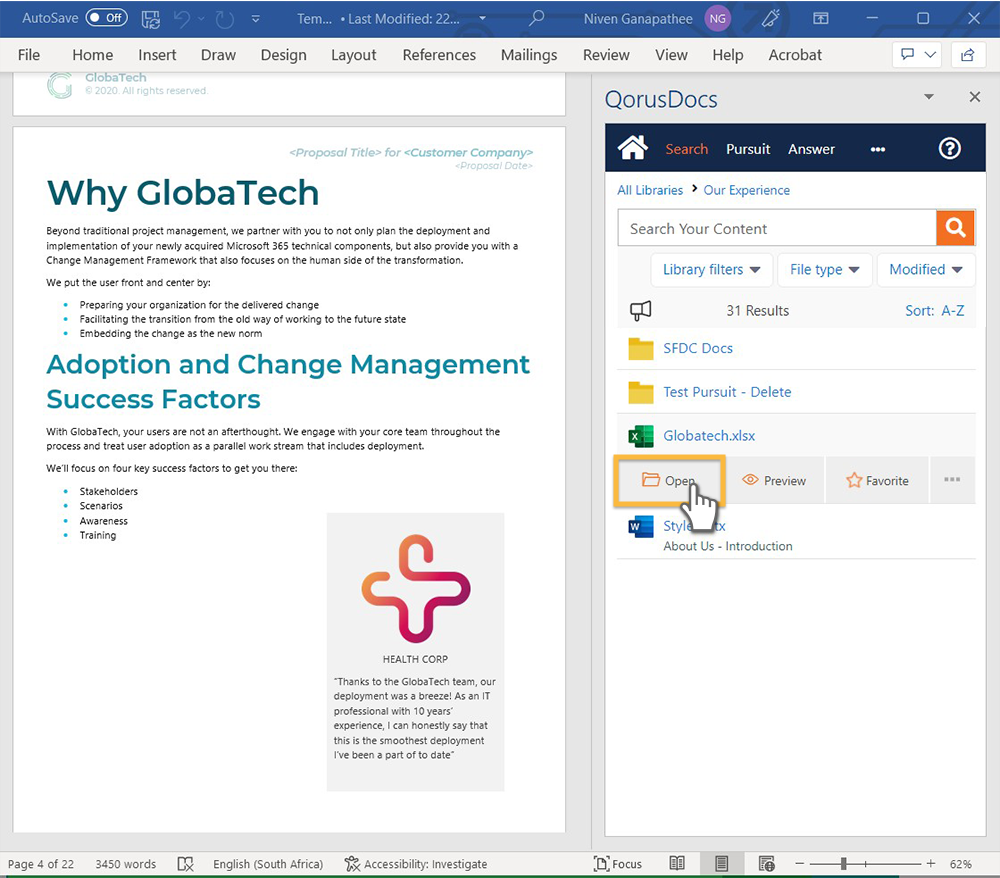1000x878 pixels.
Task: Click the Excel icon beside Globatech.xlsx
Action: pos(641,436)
